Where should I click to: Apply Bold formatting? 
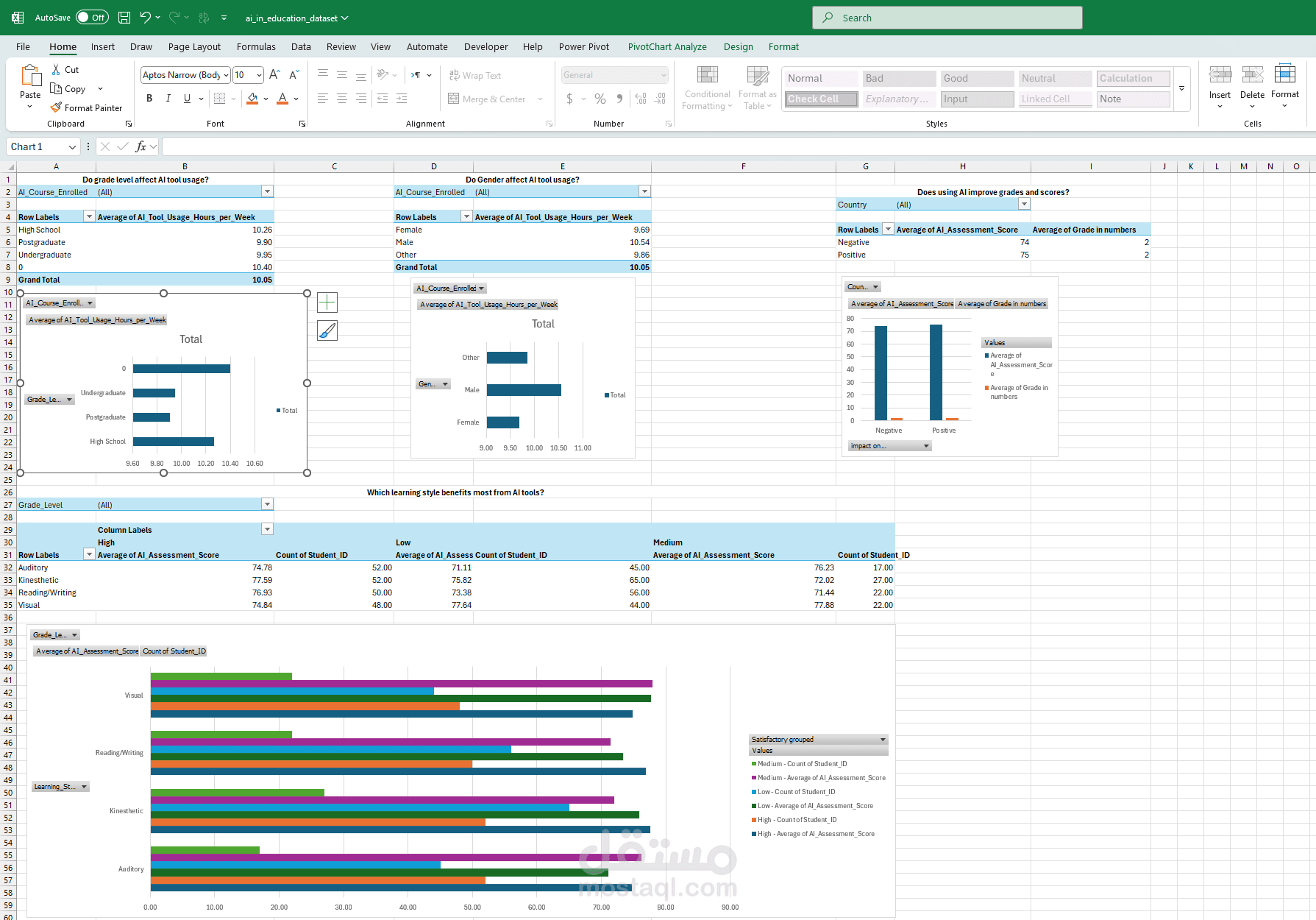(149, 99)
